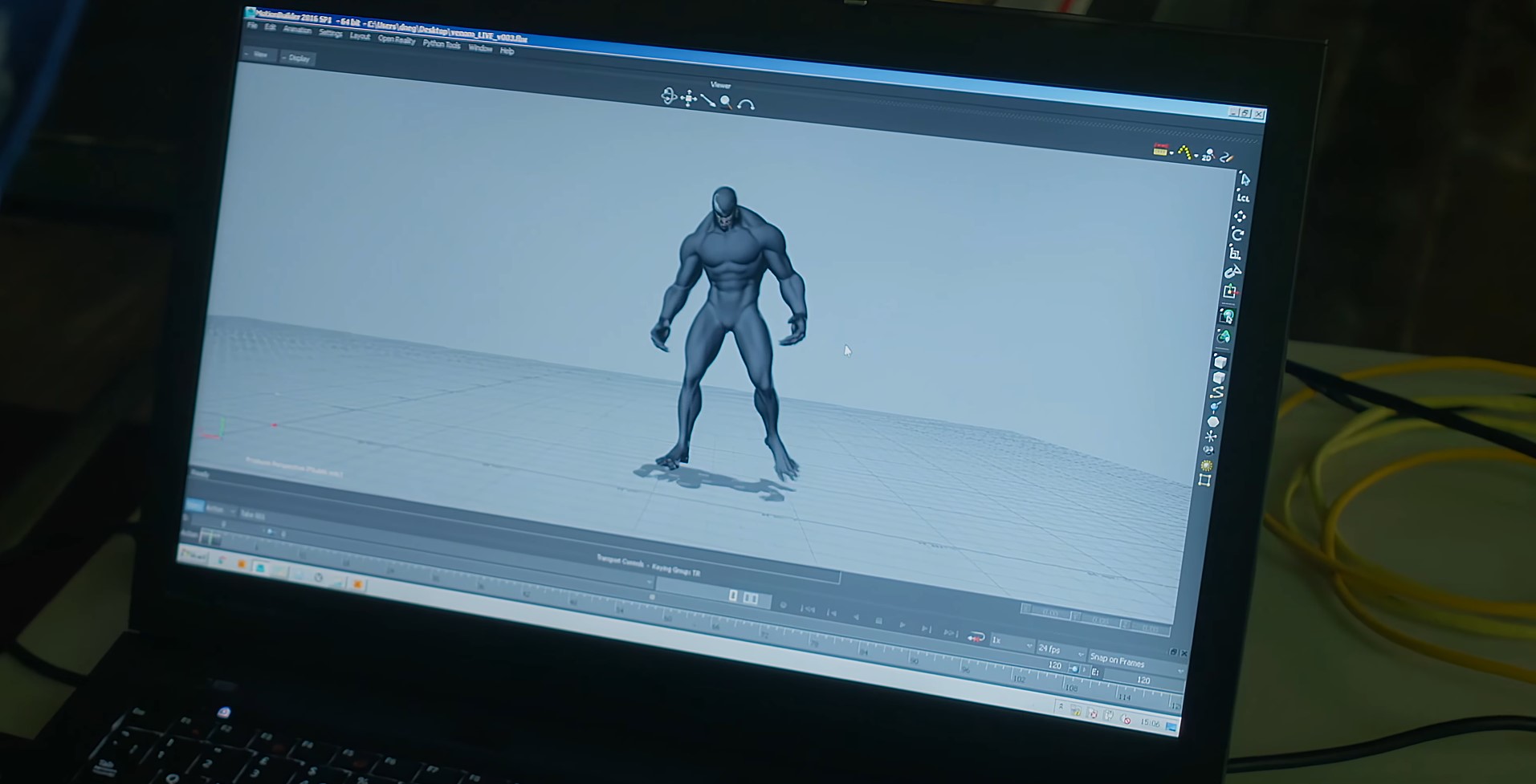Activate the Rotate tool in right toolbar
Image resolution: width=1536 pixels, height=784 pixels.
coord(1237,234)
